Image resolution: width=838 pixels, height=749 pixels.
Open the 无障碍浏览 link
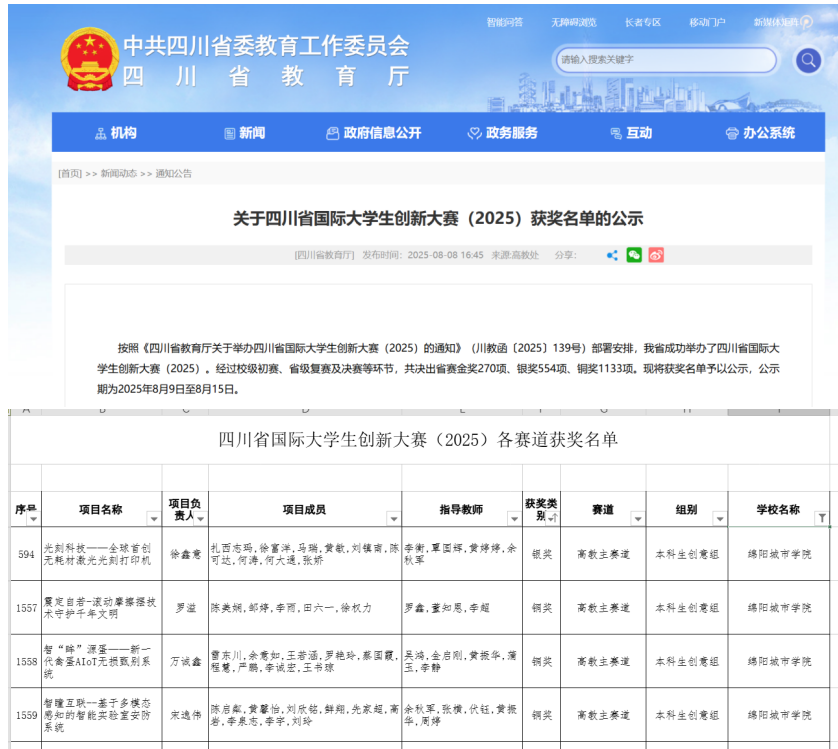point(573,22)
